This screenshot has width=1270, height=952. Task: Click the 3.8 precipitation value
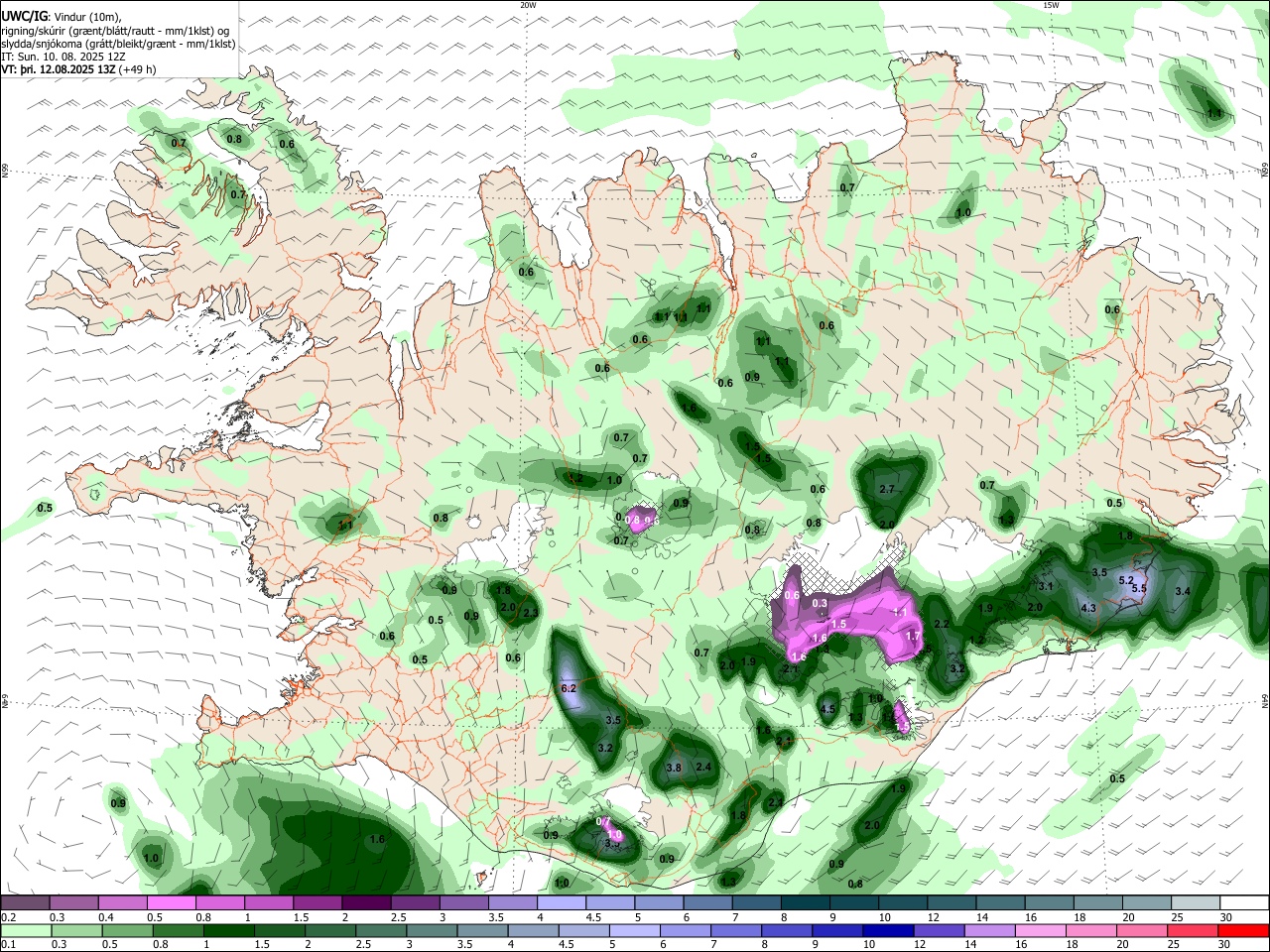[674, 768]
